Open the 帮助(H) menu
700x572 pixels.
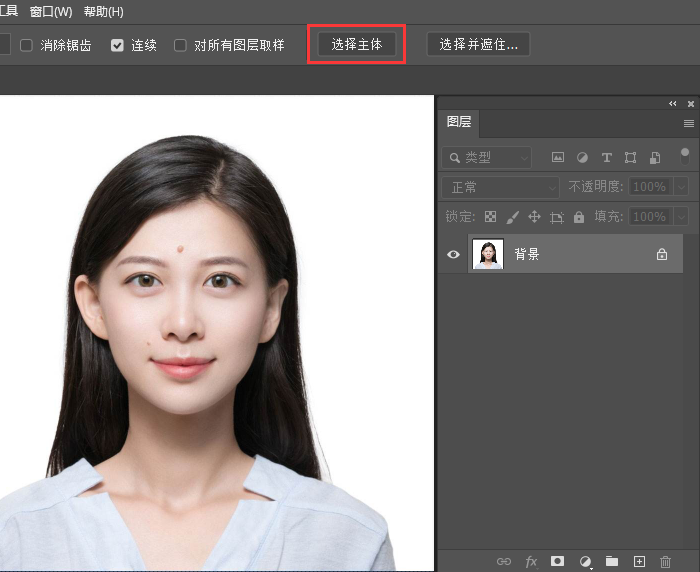104,12
